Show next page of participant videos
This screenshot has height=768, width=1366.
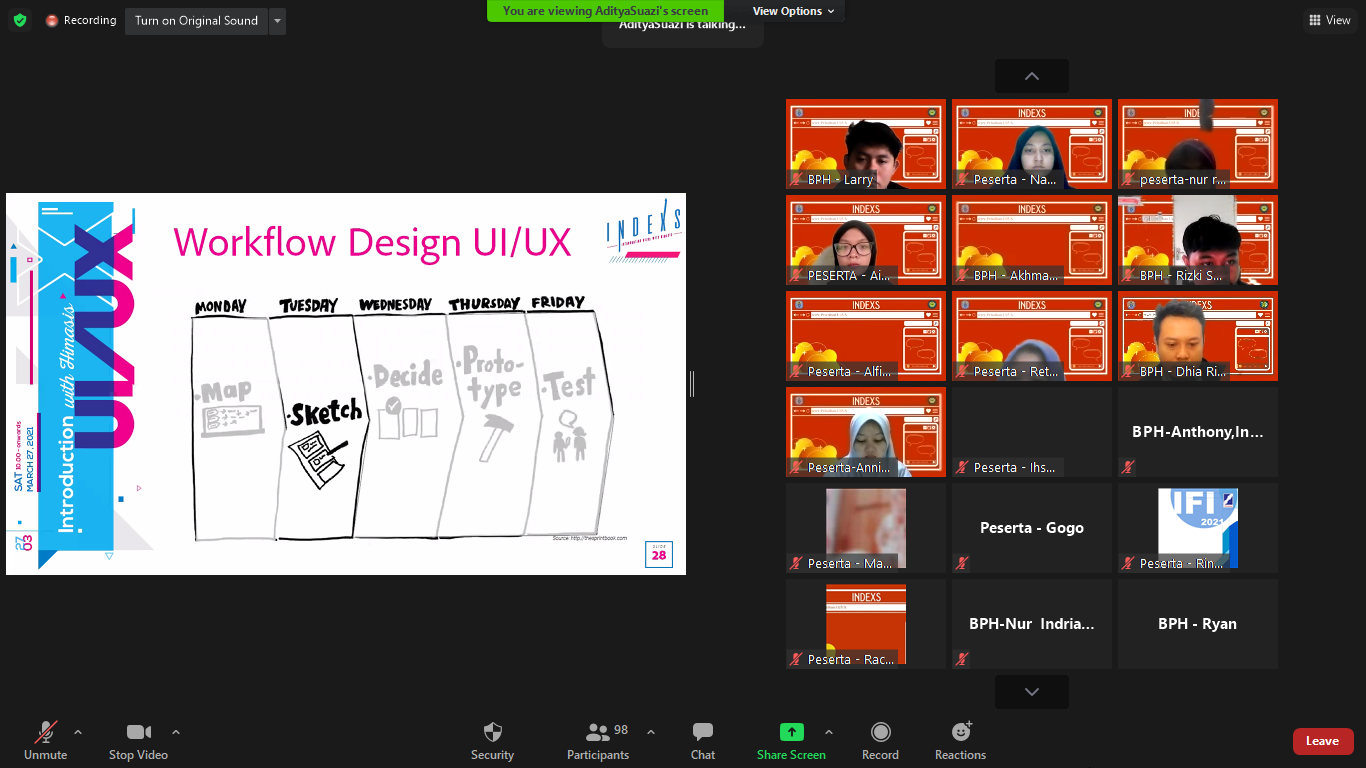click(x=1032, y=692)
